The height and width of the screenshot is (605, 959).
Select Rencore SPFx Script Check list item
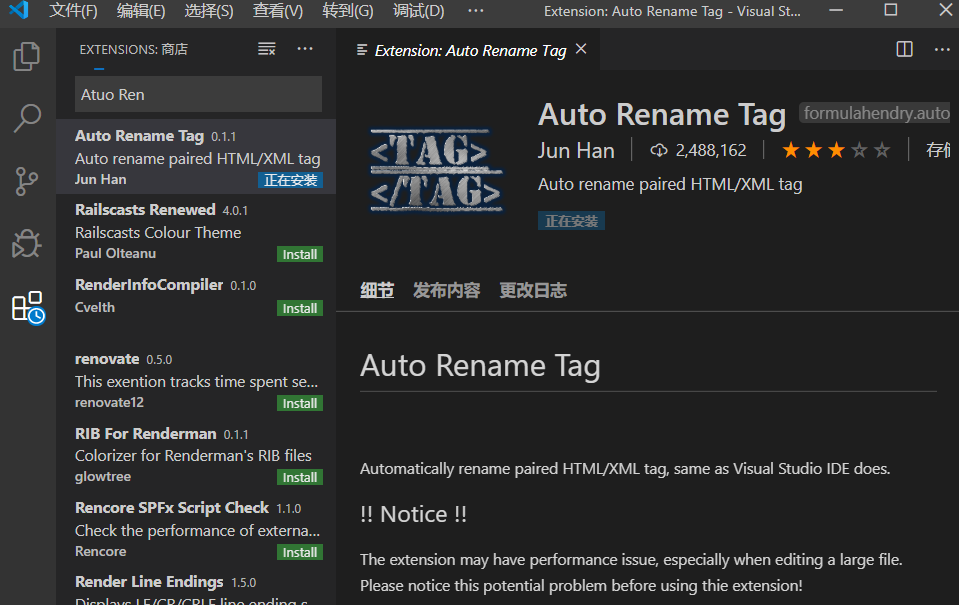click(196, 530)
